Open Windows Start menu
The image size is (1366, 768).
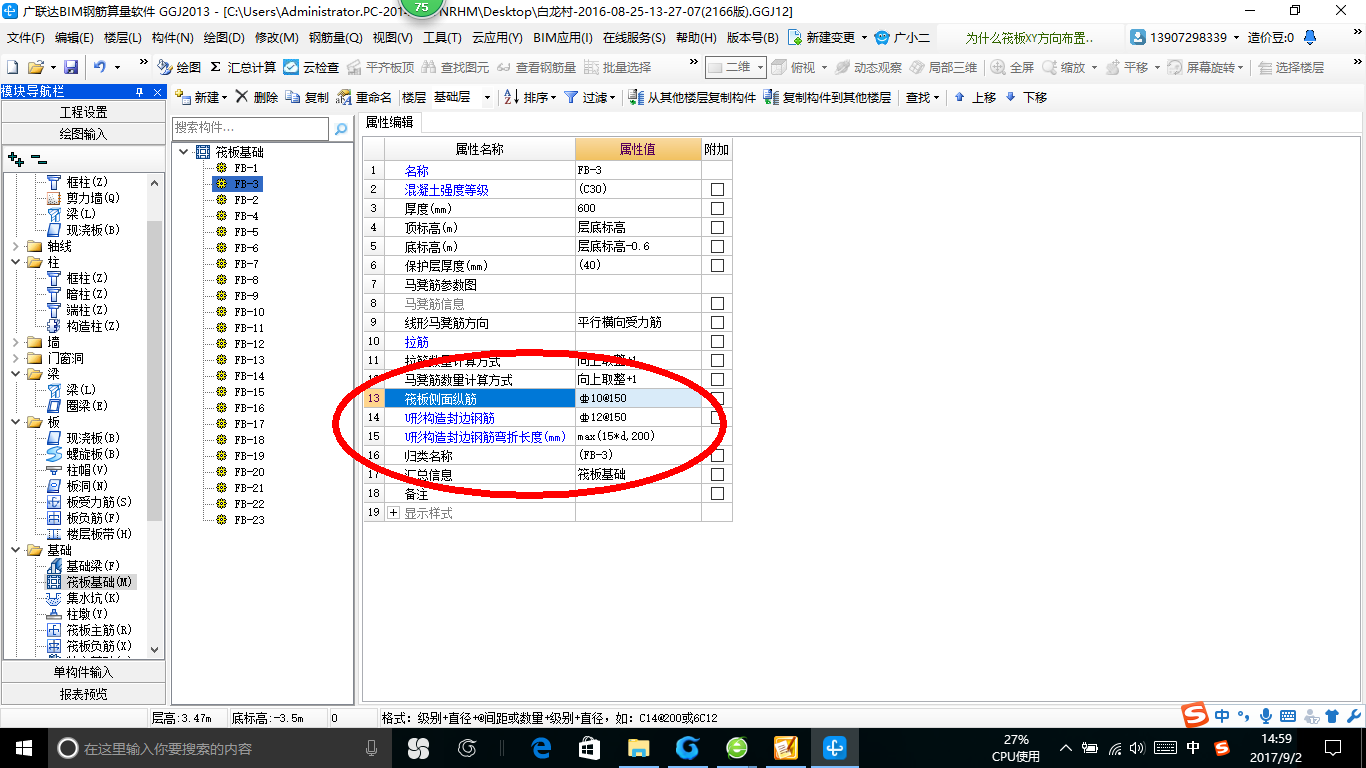23,747
